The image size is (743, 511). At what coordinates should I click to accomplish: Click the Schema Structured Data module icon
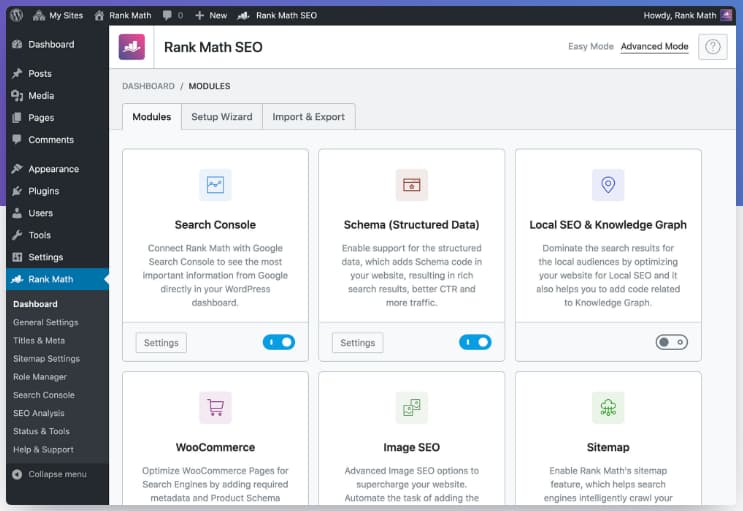pos(411,185)
